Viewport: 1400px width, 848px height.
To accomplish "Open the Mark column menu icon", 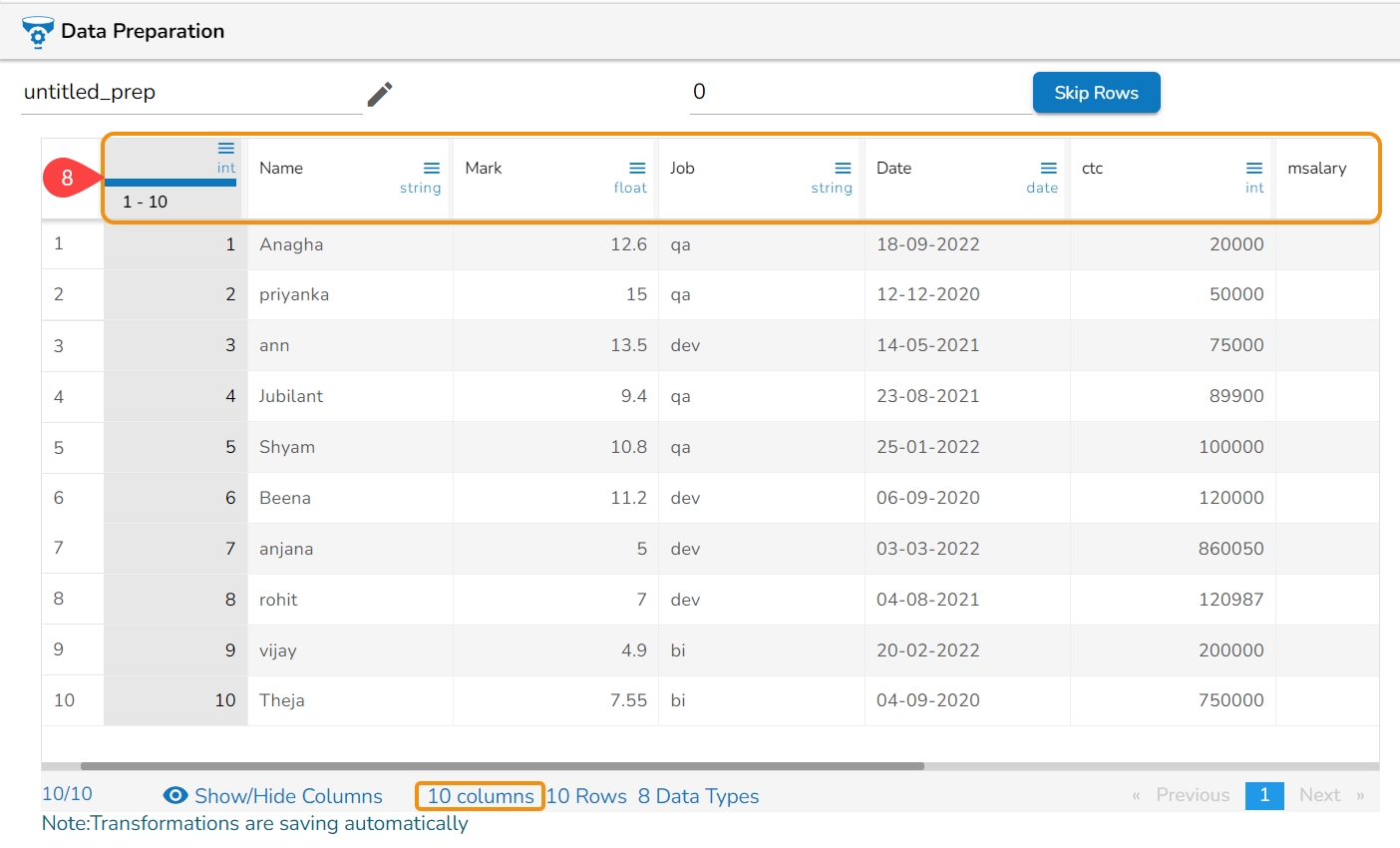I will click(637, 168).
